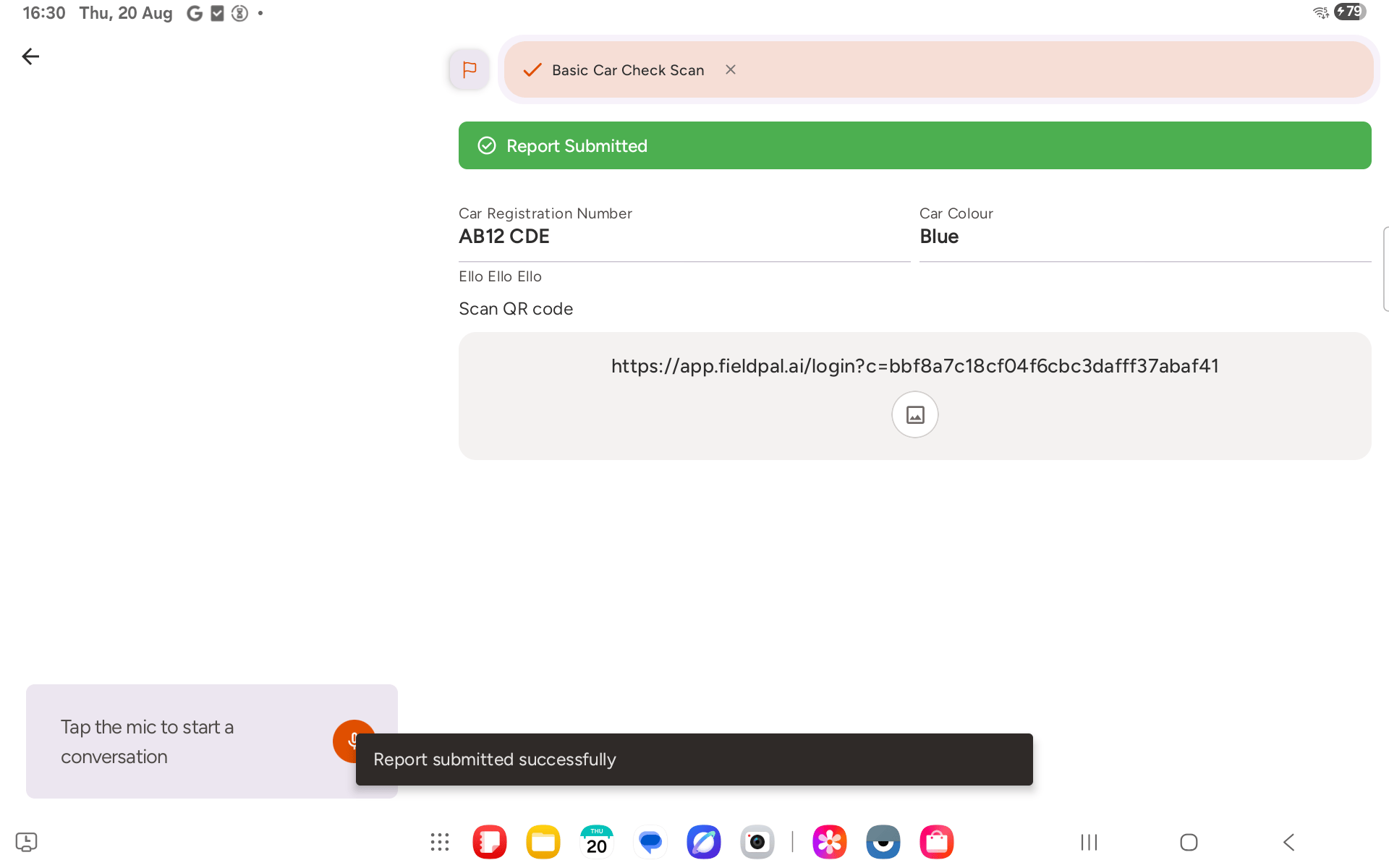Tap the Report Submitted check circle icon

[487, 145]
